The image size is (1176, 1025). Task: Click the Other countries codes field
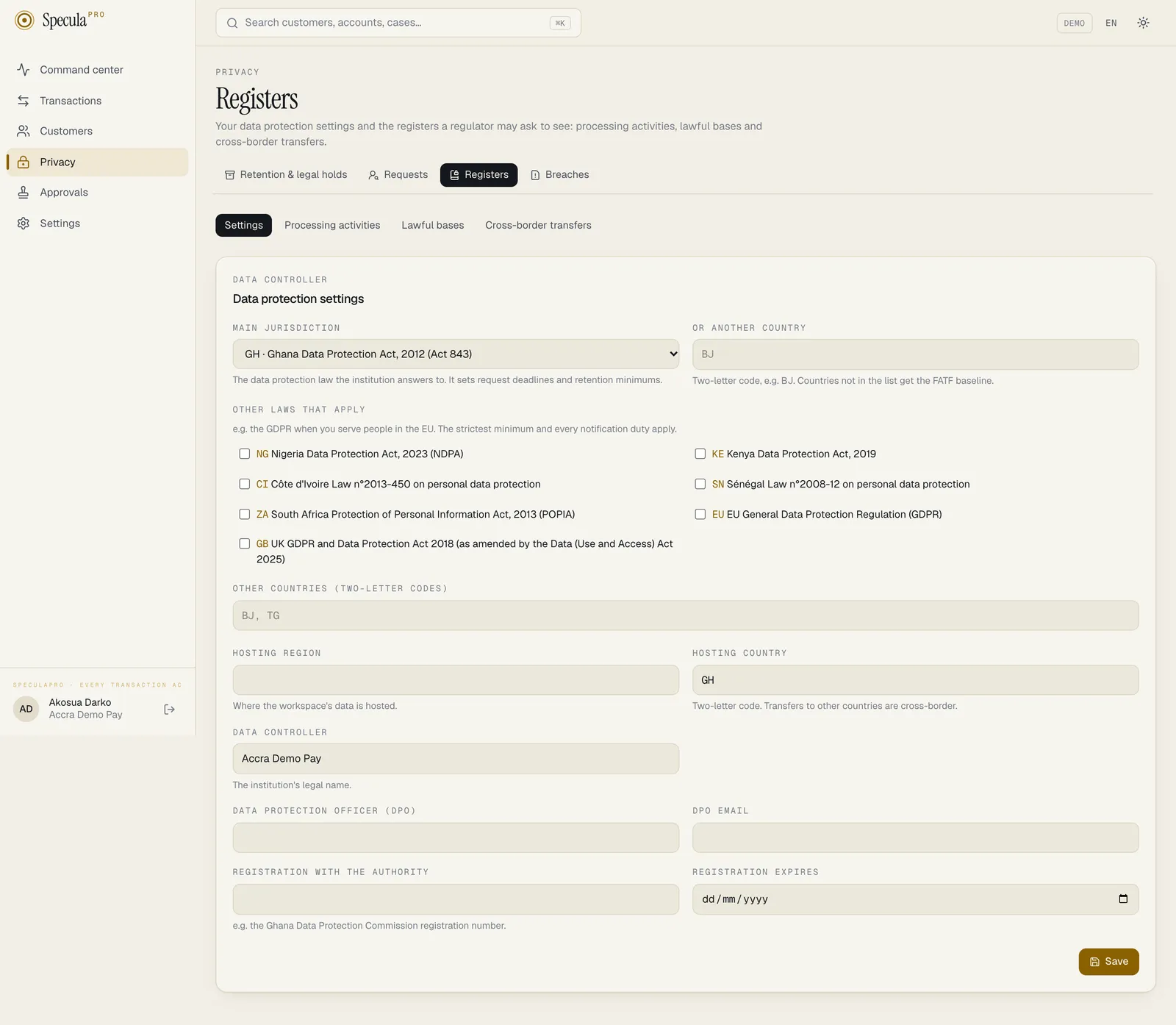[686, 615]
